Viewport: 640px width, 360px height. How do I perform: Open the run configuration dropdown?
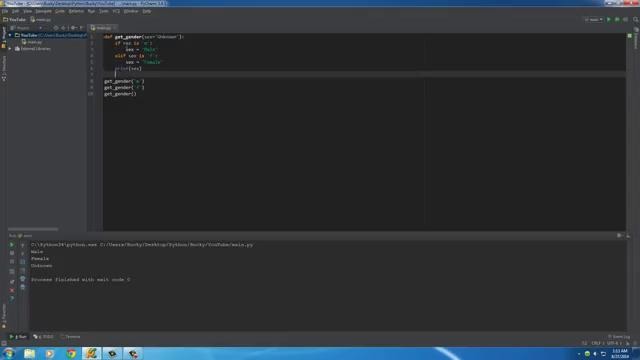(x=593, y=19)
